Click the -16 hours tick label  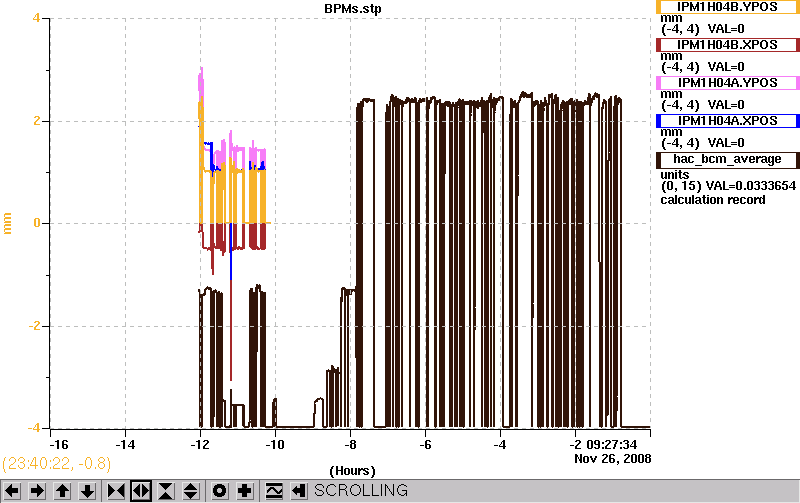pos(59,445)
